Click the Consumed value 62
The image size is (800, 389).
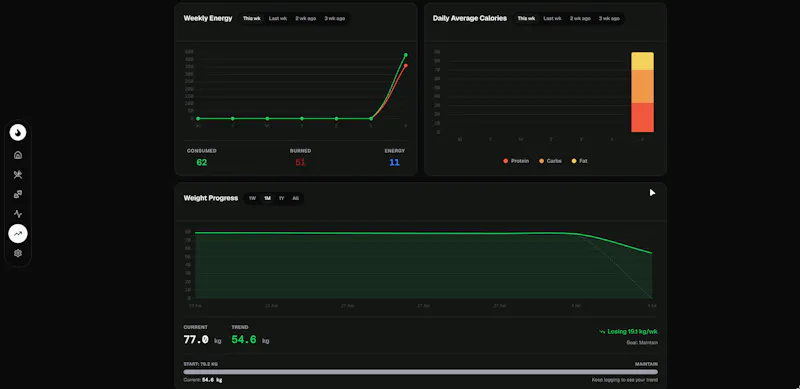202,162
